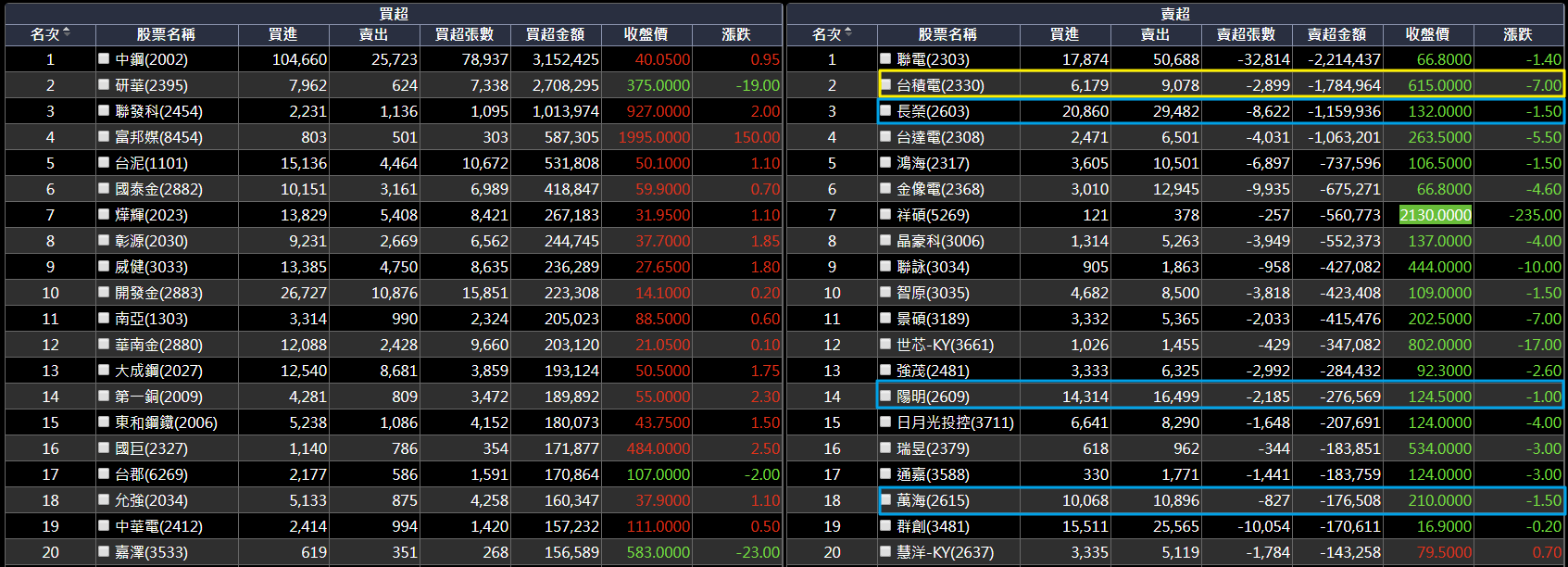Viewport: 1568px width, 567px height.
Task: Open stock 慧洋-KY(2637)
Action: (x=945, y=552)
